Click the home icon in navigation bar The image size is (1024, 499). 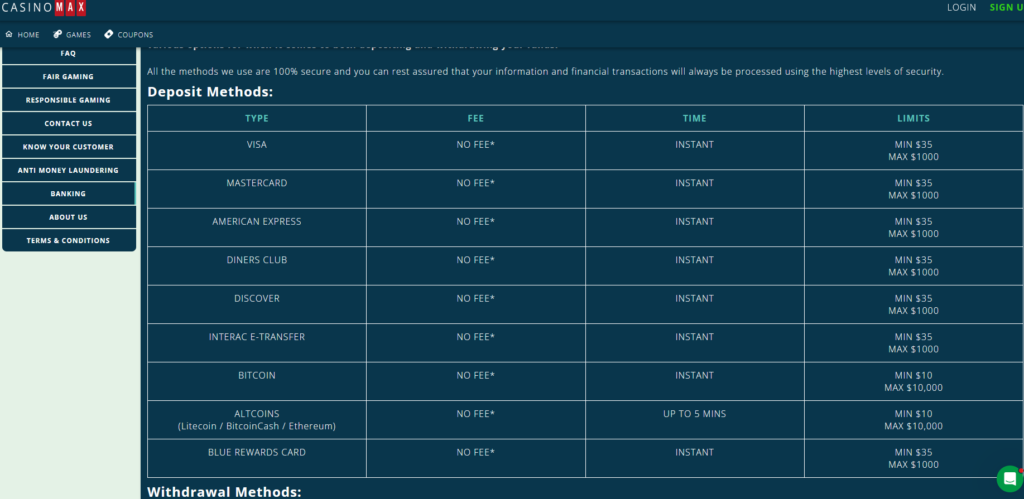pyautogui.click(x=9, y=35)
